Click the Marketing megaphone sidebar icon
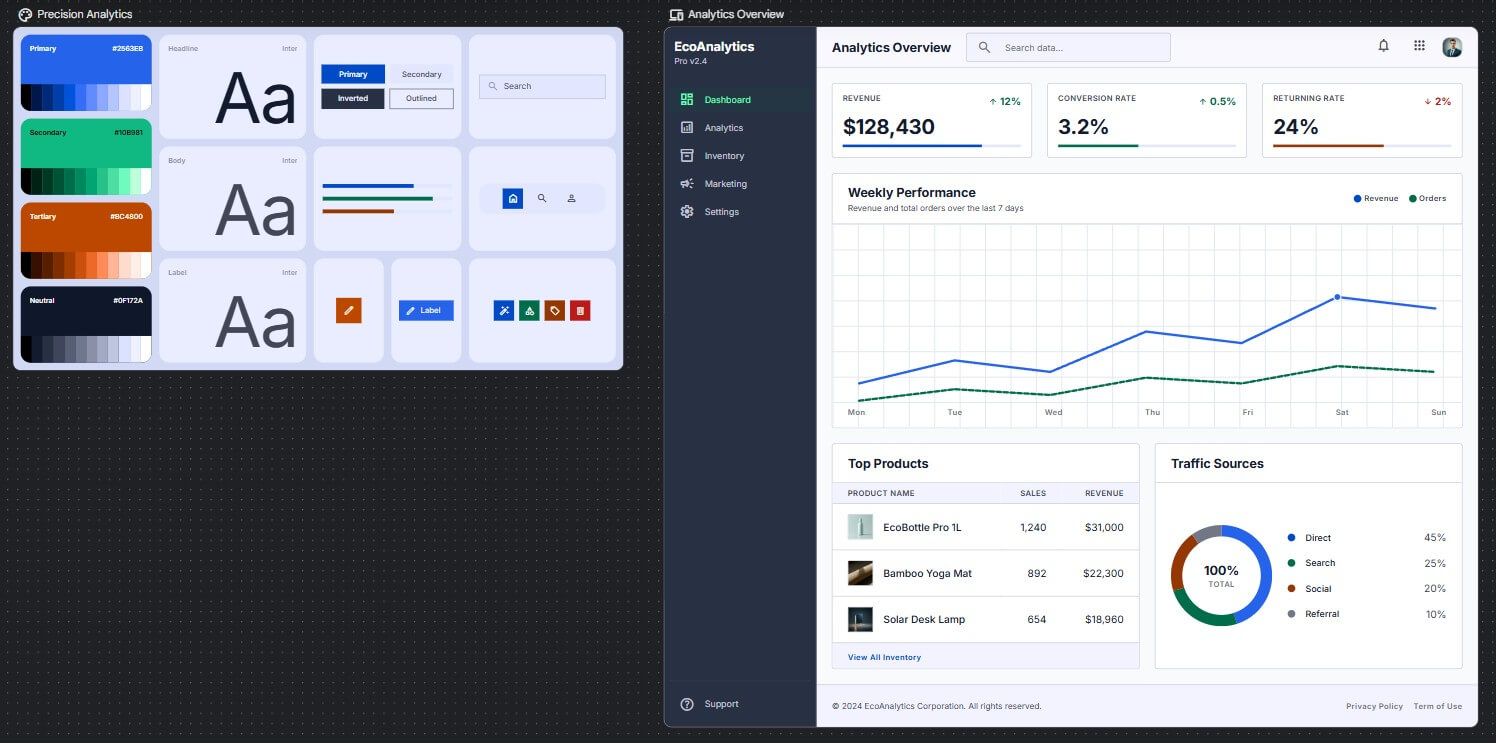The height and width of the screenshot is (743, 1496). coord(687,184)
